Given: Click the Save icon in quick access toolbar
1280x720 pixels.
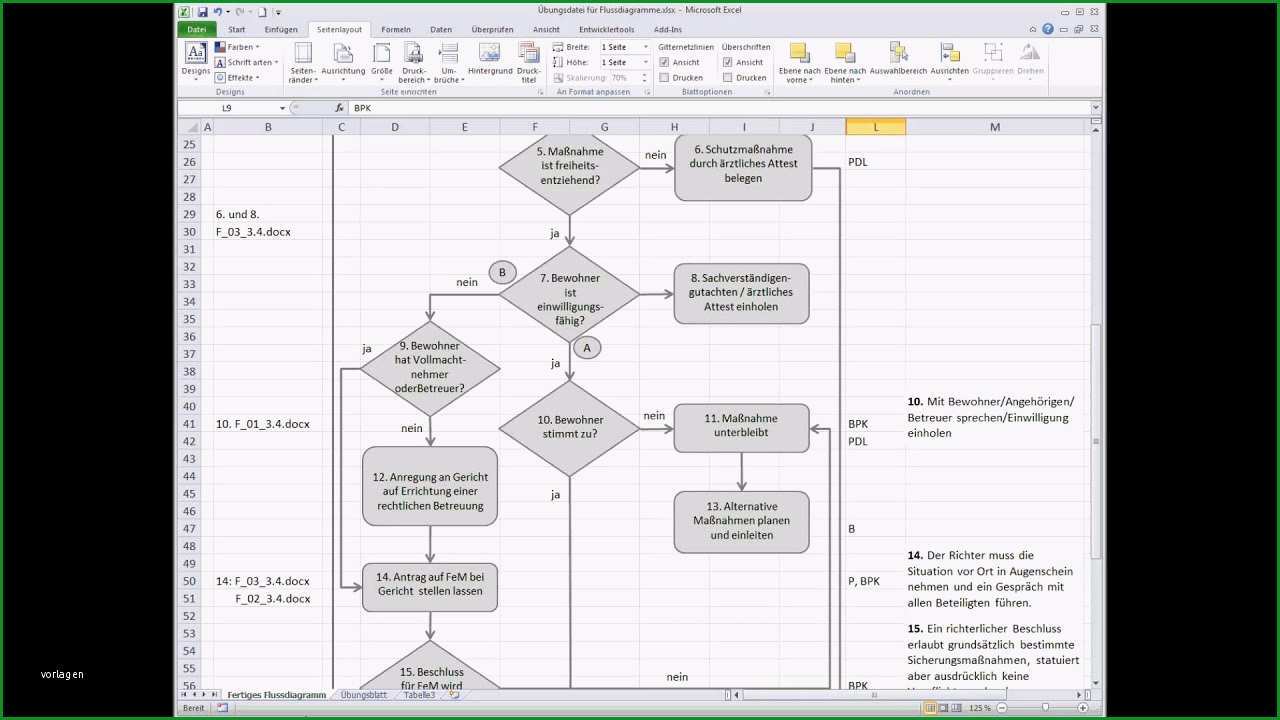Looking at the screenshot, I should [202, 12].
